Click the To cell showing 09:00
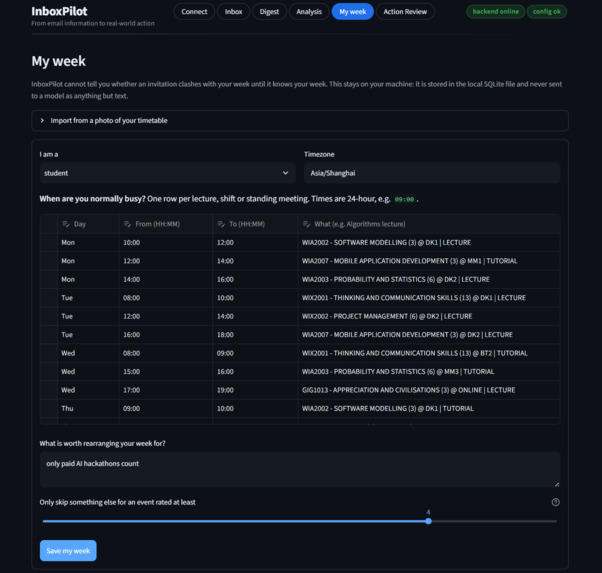 click(x=255, y=353)
